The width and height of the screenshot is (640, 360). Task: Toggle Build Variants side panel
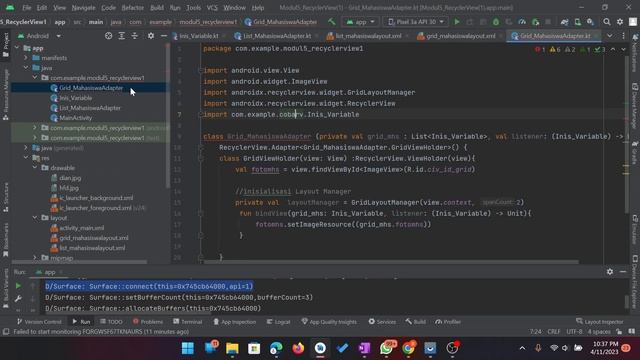tap(6, 288)
